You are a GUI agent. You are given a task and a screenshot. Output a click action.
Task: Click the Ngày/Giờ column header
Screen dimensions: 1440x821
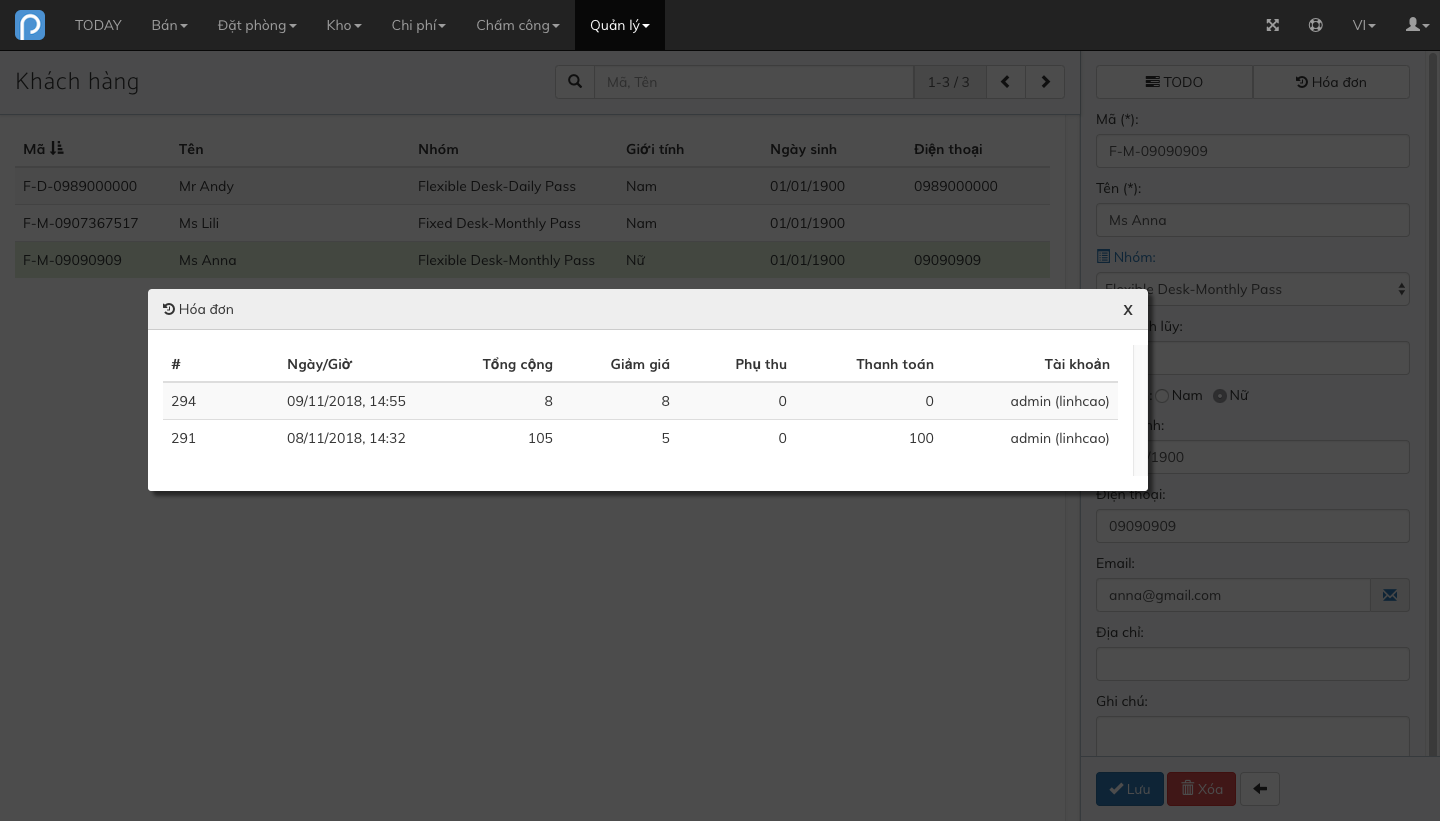(319, 364)
